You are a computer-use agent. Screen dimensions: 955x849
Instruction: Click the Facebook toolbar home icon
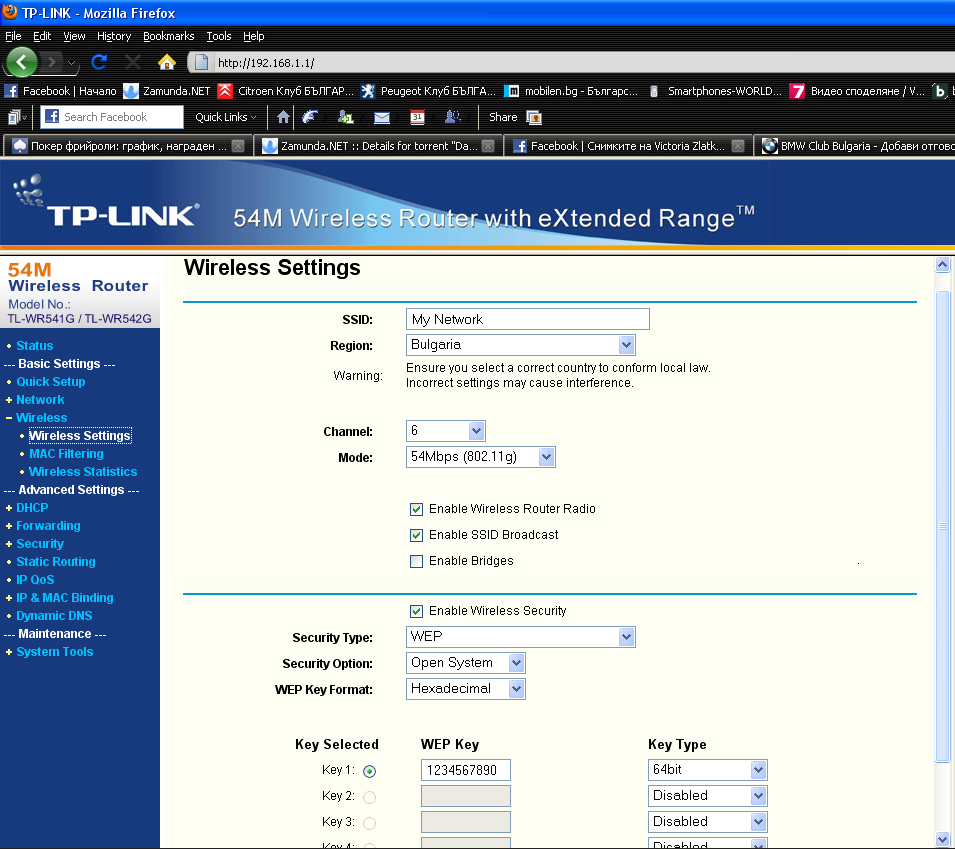(283, 117)
